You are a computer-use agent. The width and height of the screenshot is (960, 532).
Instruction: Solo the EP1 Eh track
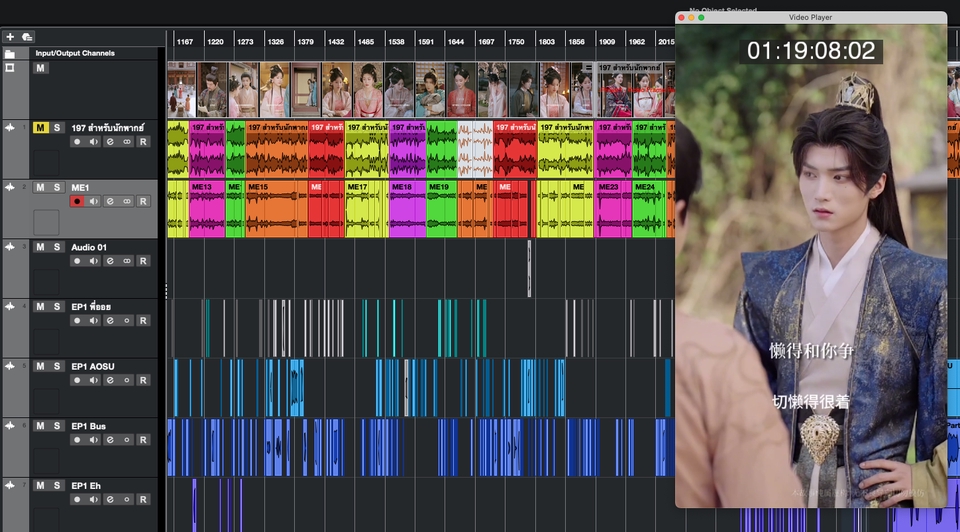tap(57, 485)
